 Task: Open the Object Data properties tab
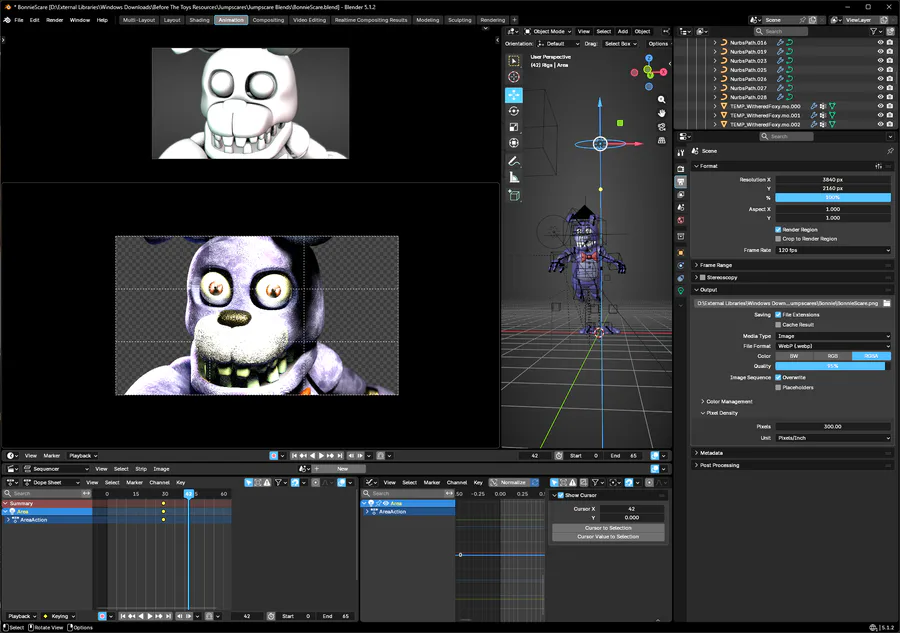pyautogui.click(x=681, y=291)
